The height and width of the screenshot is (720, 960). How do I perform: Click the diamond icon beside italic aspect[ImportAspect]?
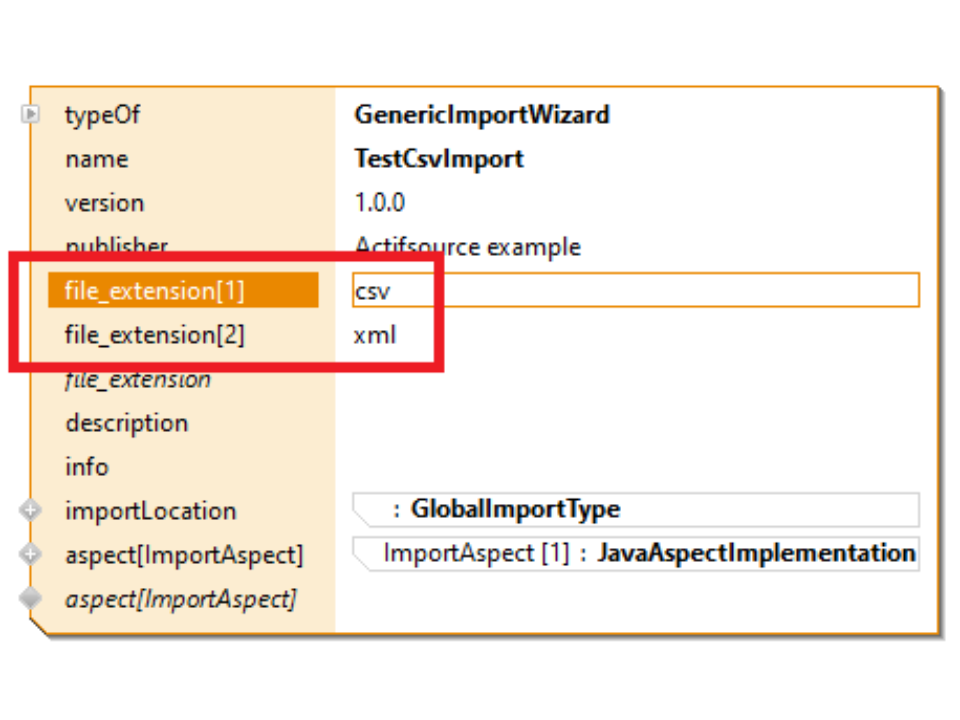[x=31, y=598]
